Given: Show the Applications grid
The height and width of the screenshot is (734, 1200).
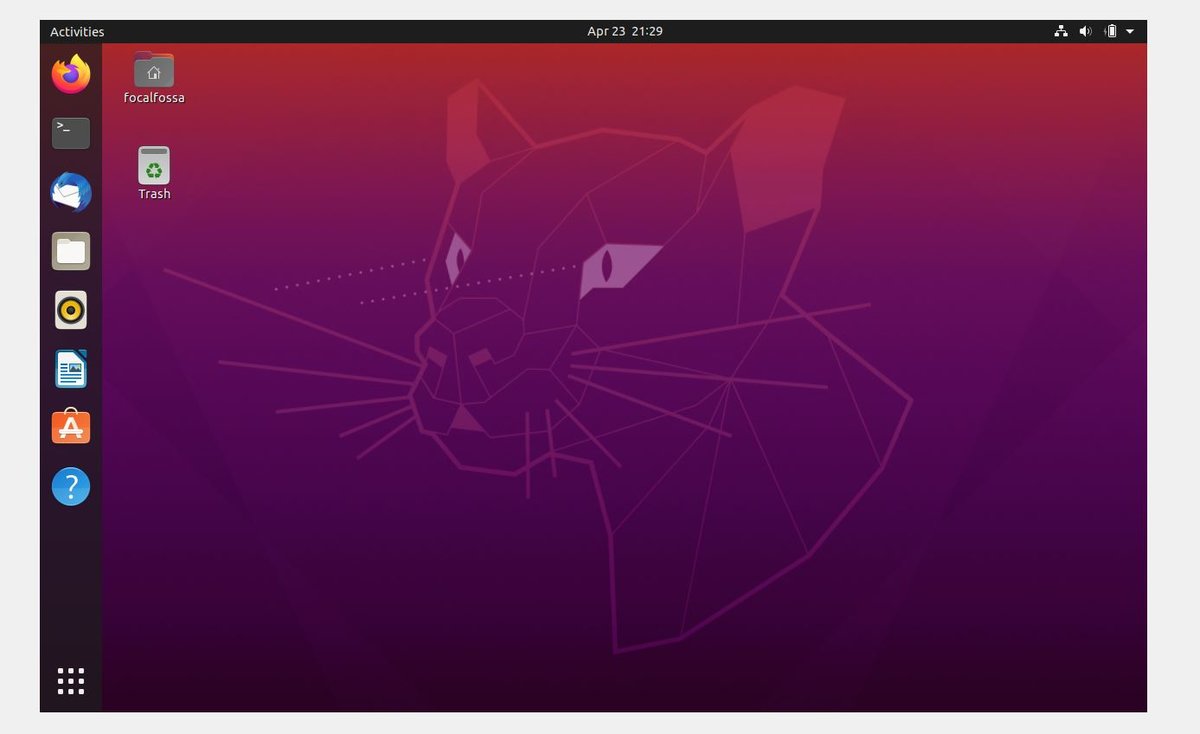Looking at the screenshot, I should pos(70,680).
